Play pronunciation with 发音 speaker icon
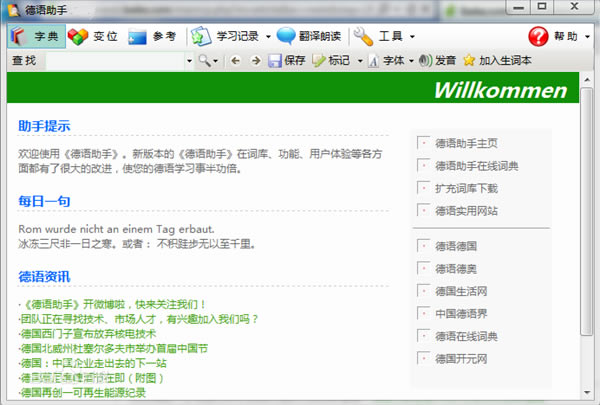The image size is (600, 405). coord(425,60)
